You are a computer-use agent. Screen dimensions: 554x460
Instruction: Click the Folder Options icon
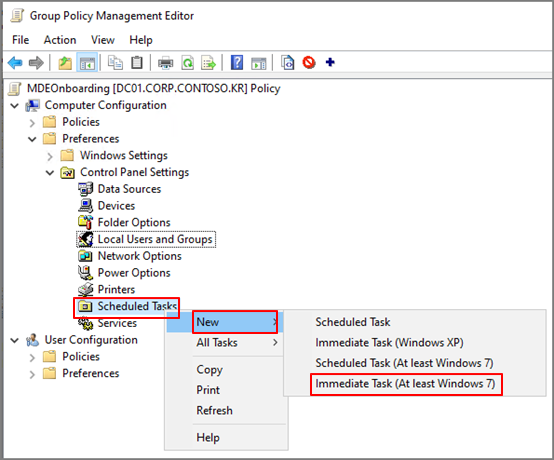coord(86,222)
